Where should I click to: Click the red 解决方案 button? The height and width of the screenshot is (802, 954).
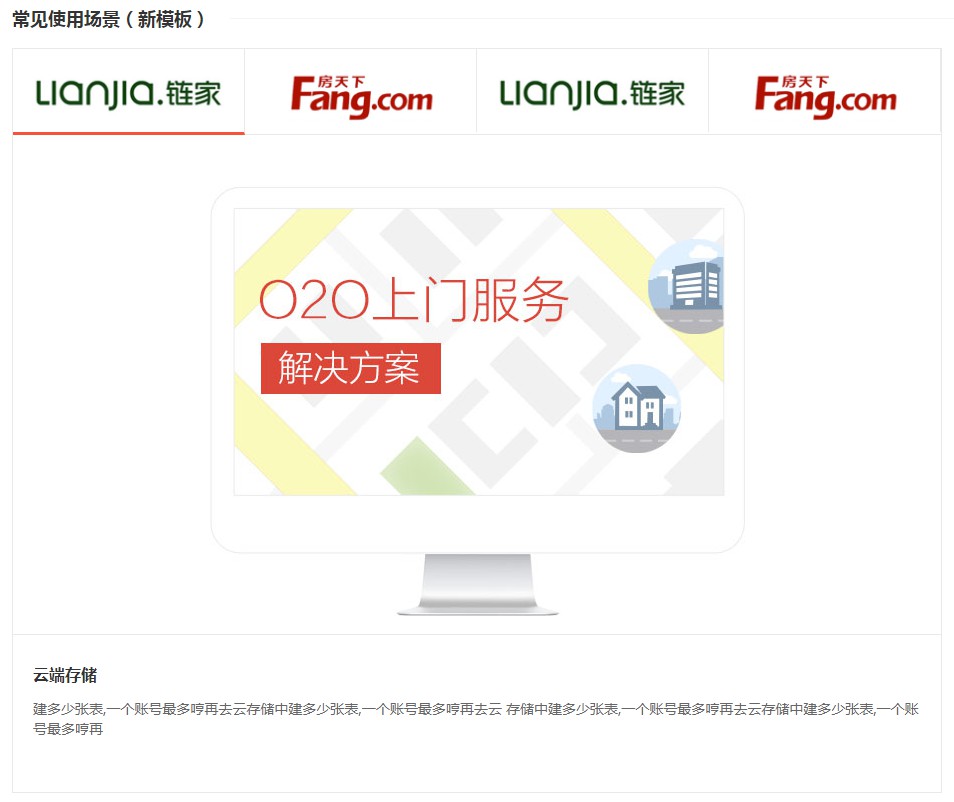pyautogui.click(x=350, y=368)
